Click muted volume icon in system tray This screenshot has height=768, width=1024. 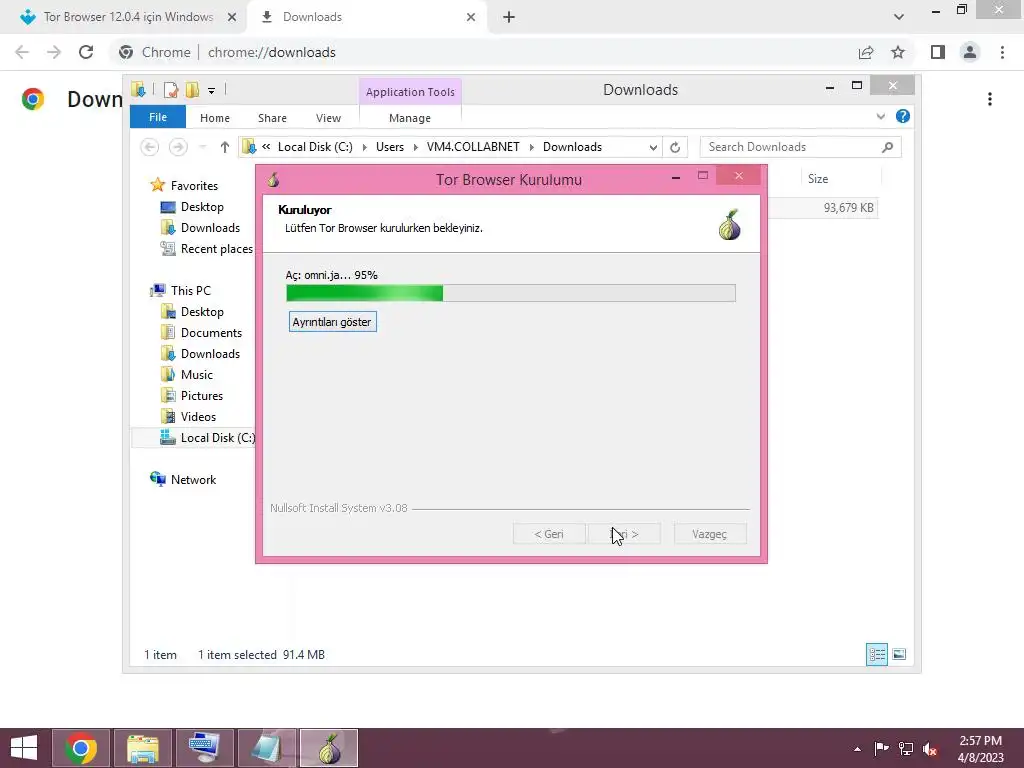point(930,749)
